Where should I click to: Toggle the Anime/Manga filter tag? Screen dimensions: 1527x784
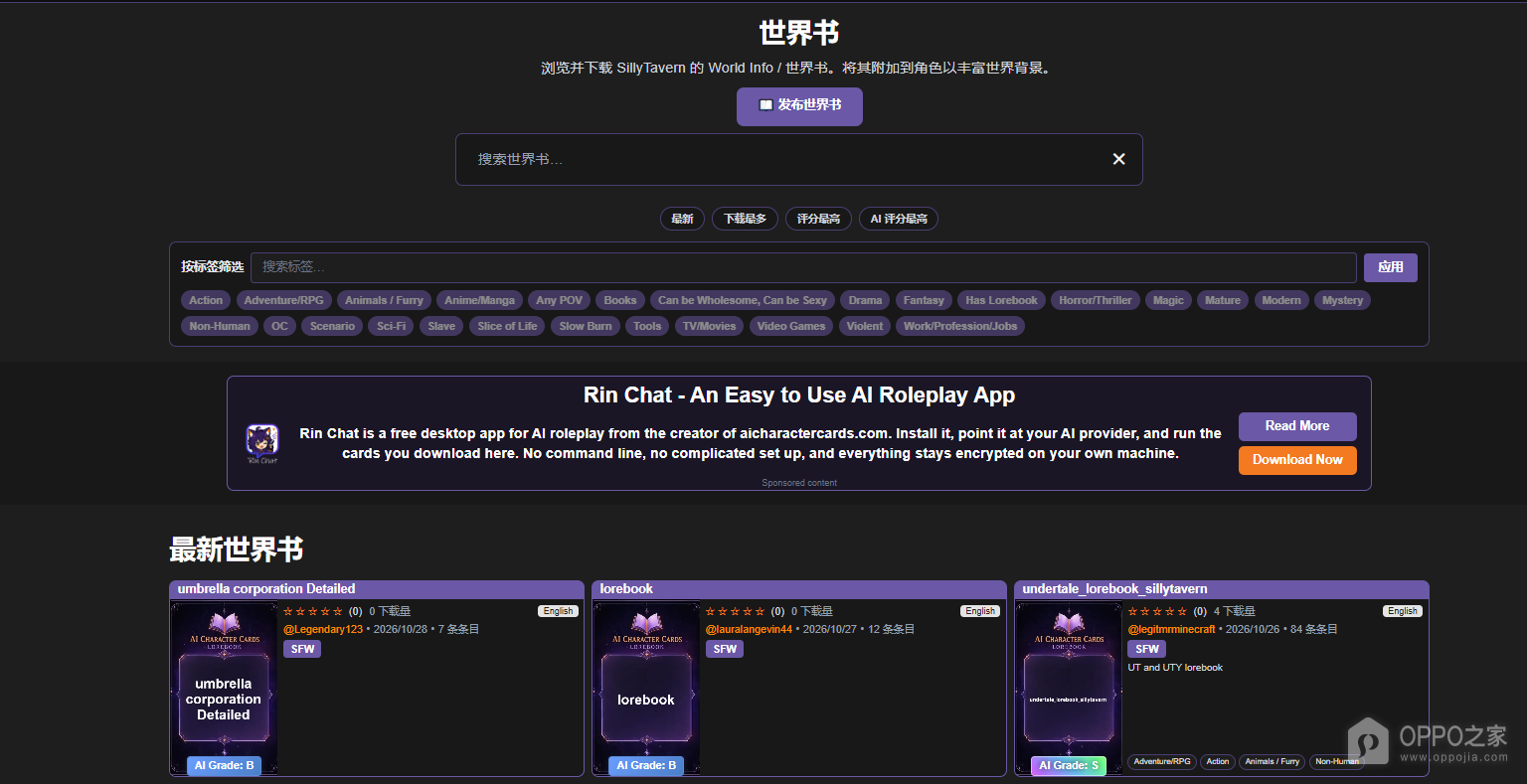pos(479,300)
